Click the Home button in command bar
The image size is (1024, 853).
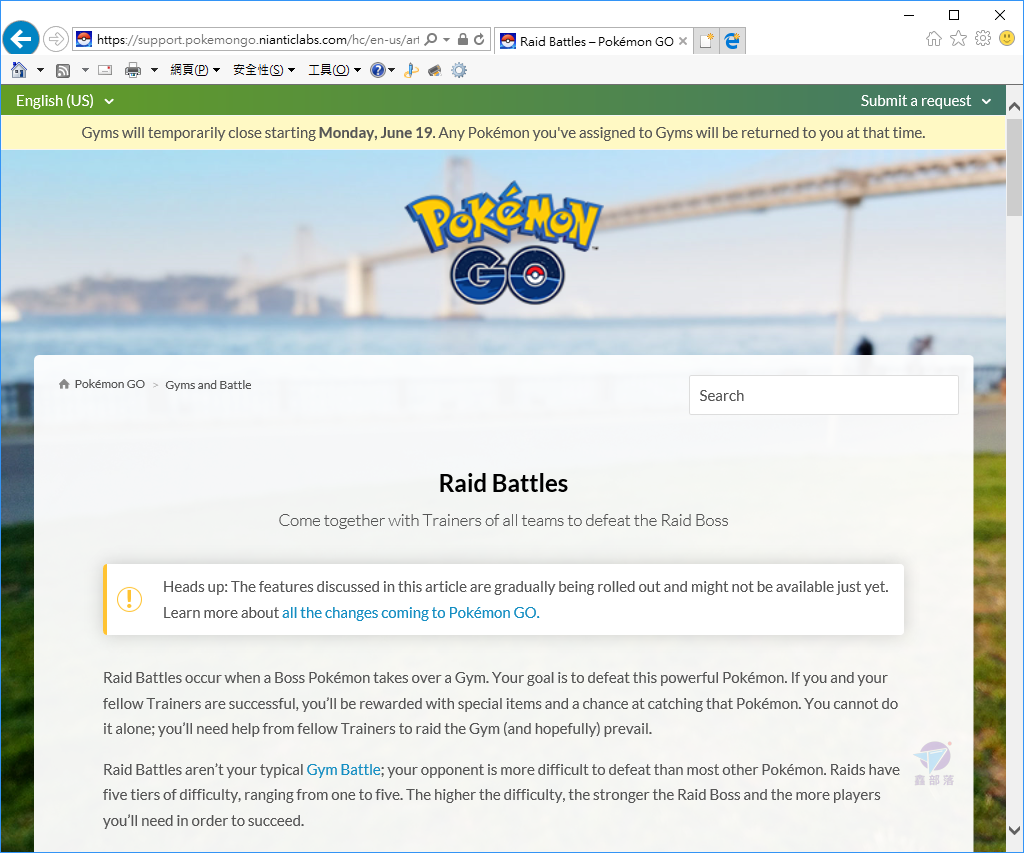20,70
